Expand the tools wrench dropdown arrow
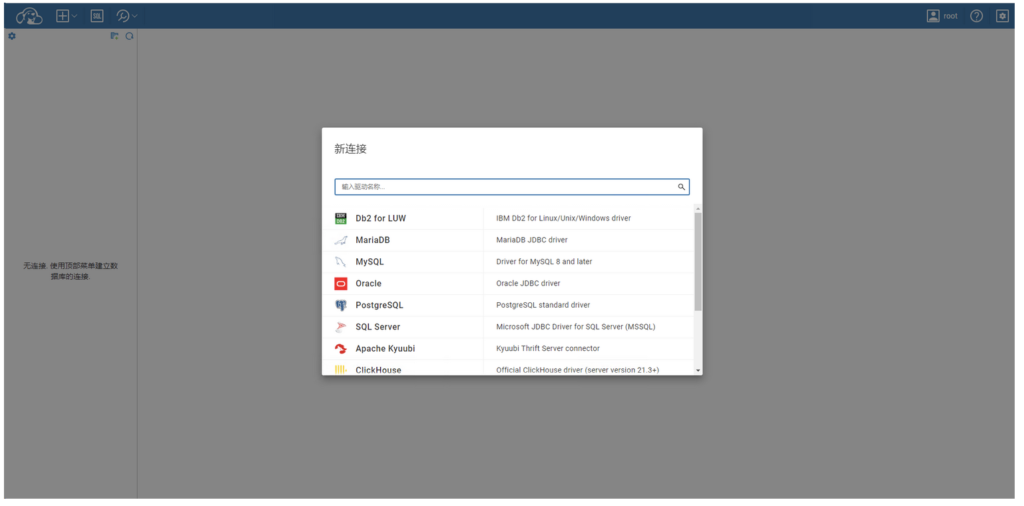This screenshot has height=506, width=1024. 135,16
